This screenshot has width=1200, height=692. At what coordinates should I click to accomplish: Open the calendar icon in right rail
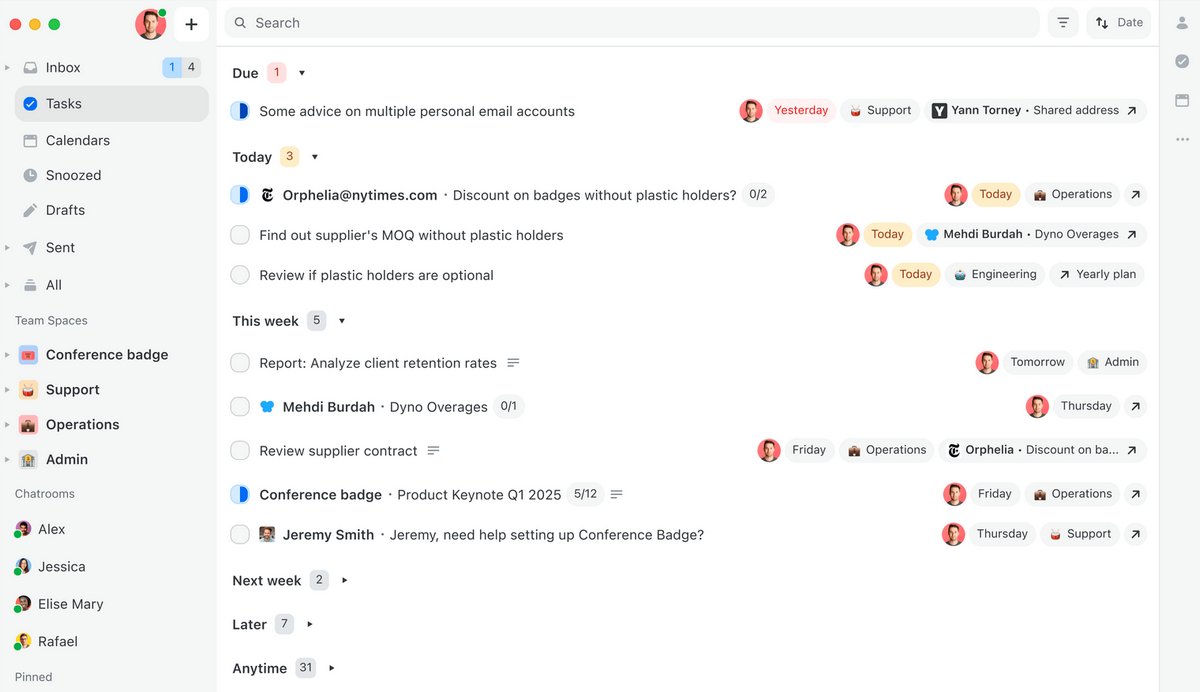click(1182, 101)
